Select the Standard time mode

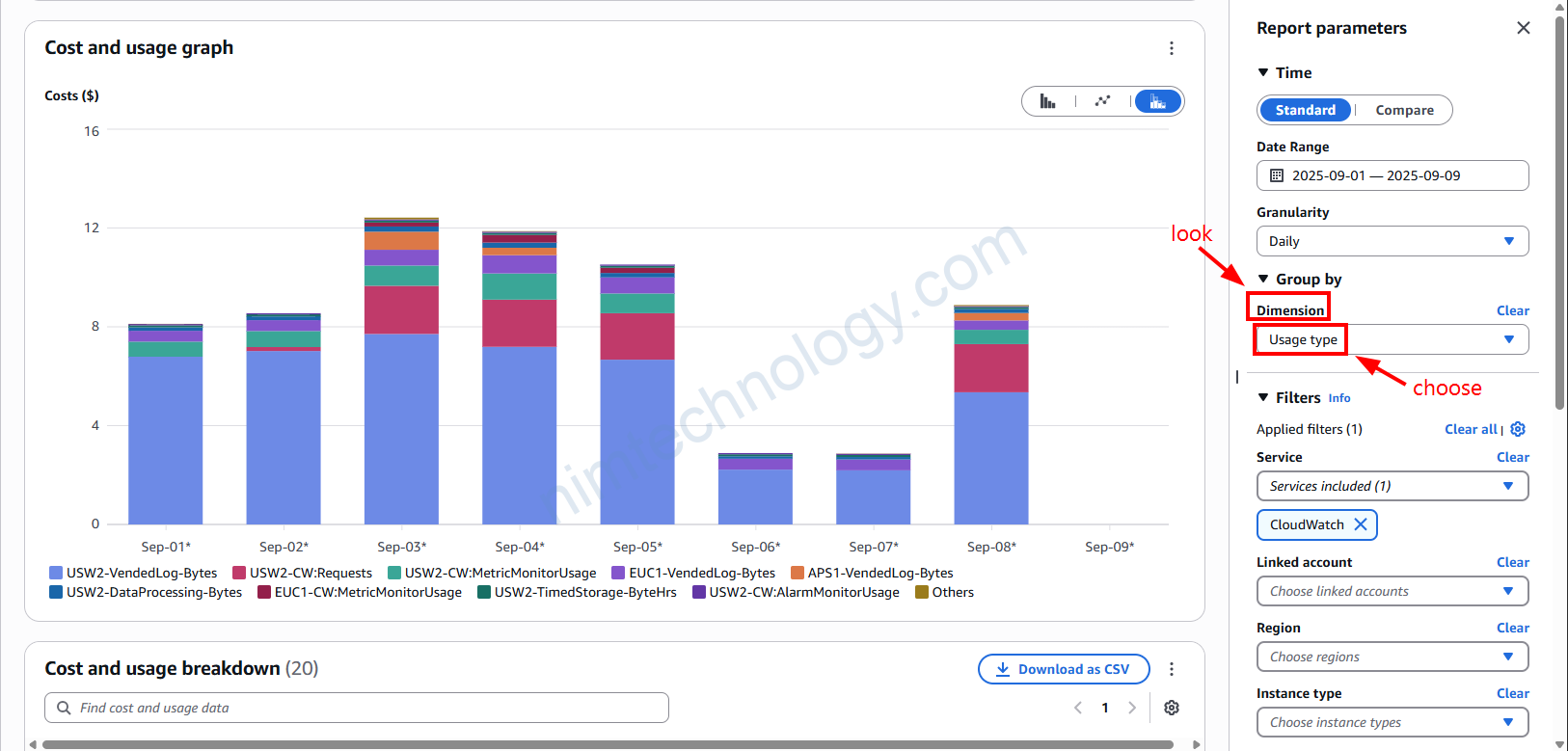pyautogui.click(x=1305, y=110)
